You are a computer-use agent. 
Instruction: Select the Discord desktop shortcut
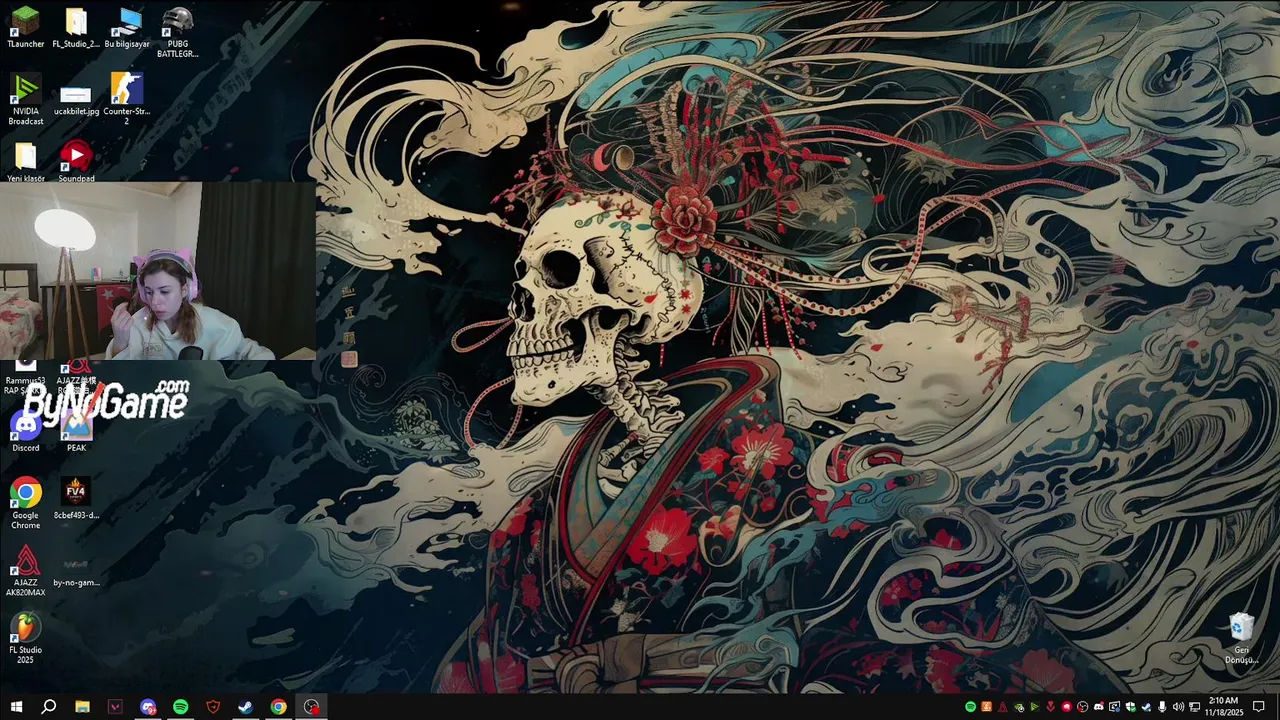(x=26, y=430)
